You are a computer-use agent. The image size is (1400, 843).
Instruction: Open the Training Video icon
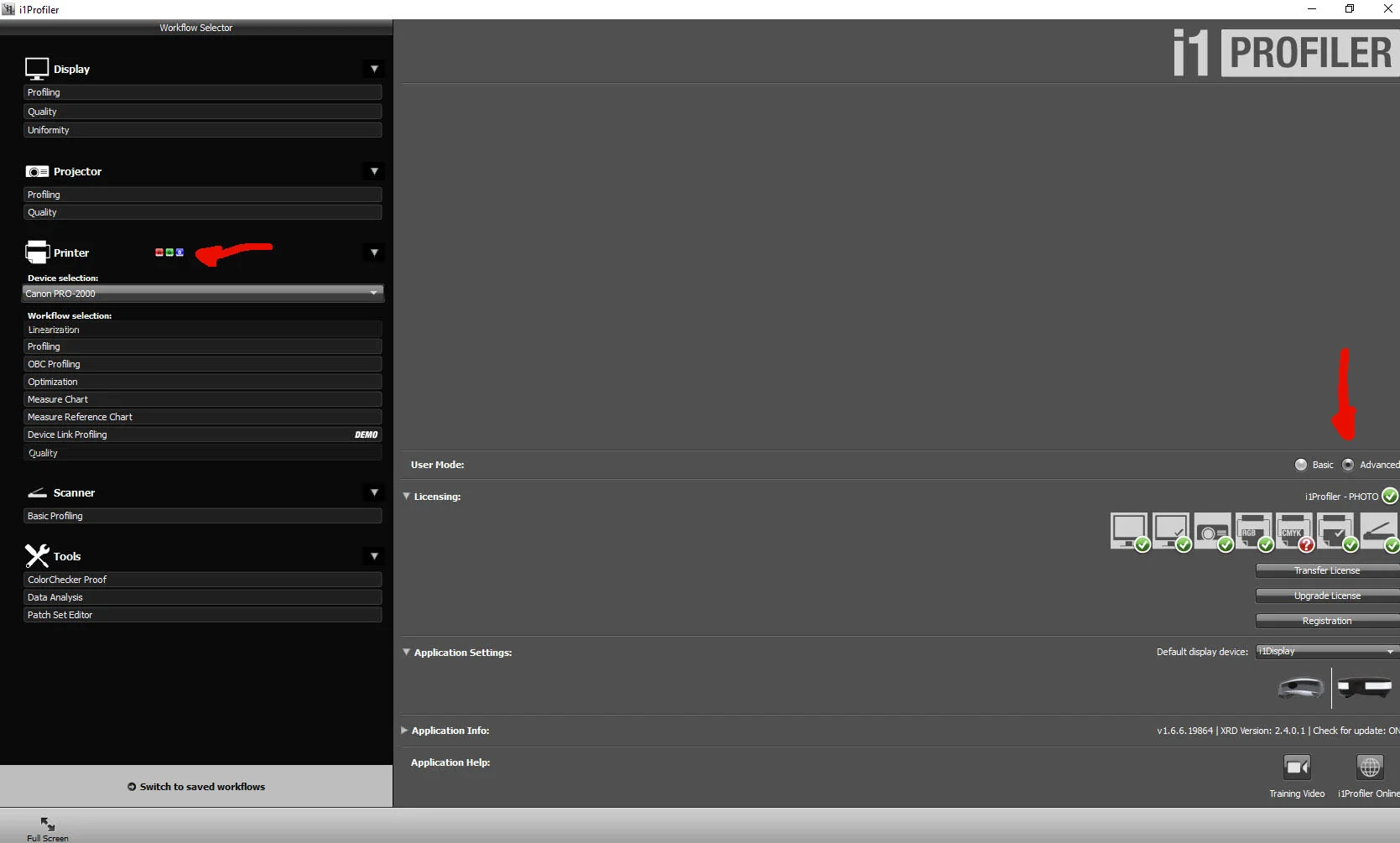pyautogui.click(x=1297, y=766)
